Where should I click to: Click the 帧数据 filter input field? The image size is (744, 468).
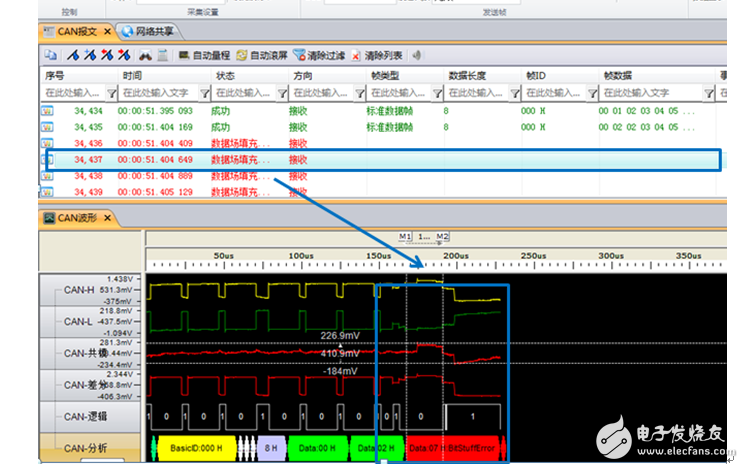coord(652,93)
